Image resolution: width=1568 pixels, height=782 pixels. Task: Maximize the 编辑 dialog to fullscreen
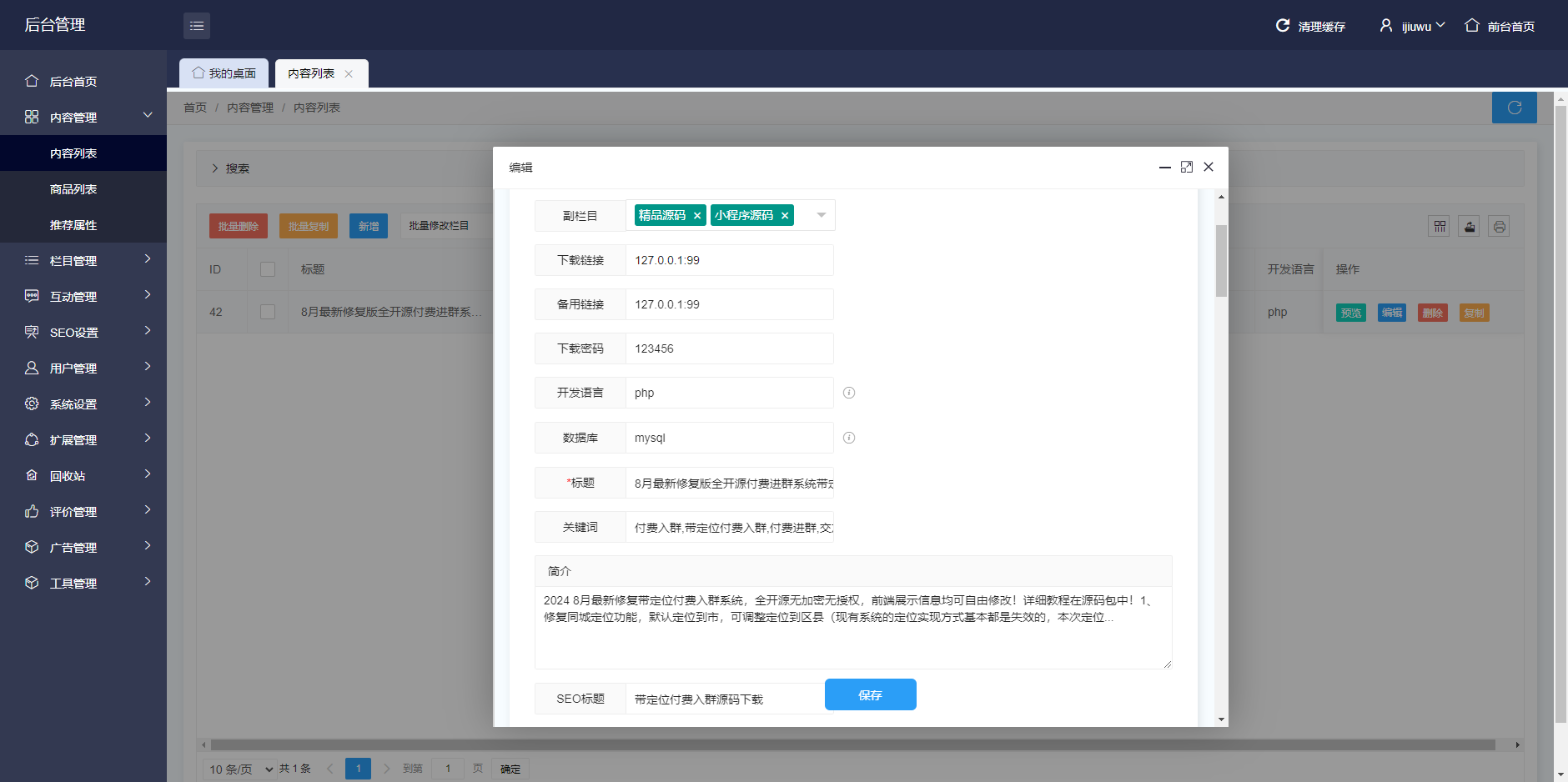pos(1187,167)
